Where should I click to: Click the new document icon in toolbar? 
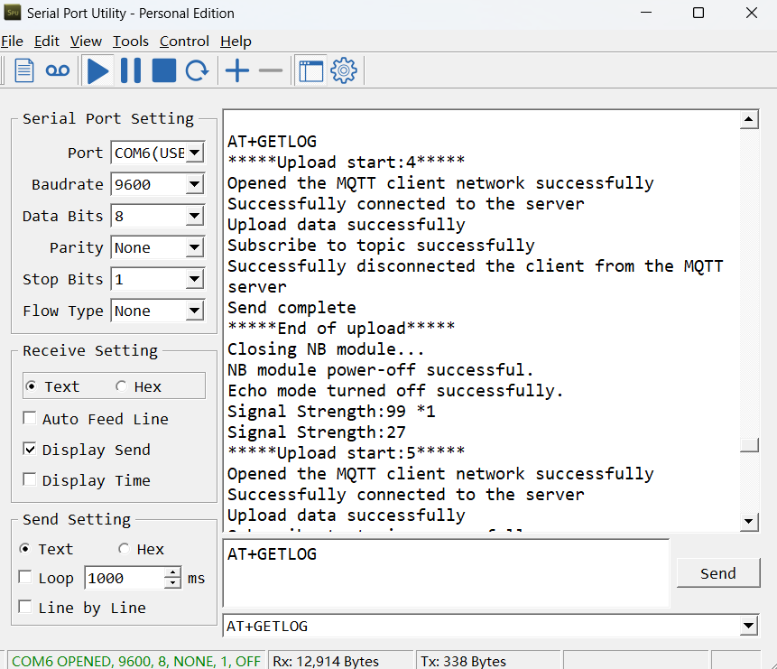pyautogui.click(x=24, y=70)
